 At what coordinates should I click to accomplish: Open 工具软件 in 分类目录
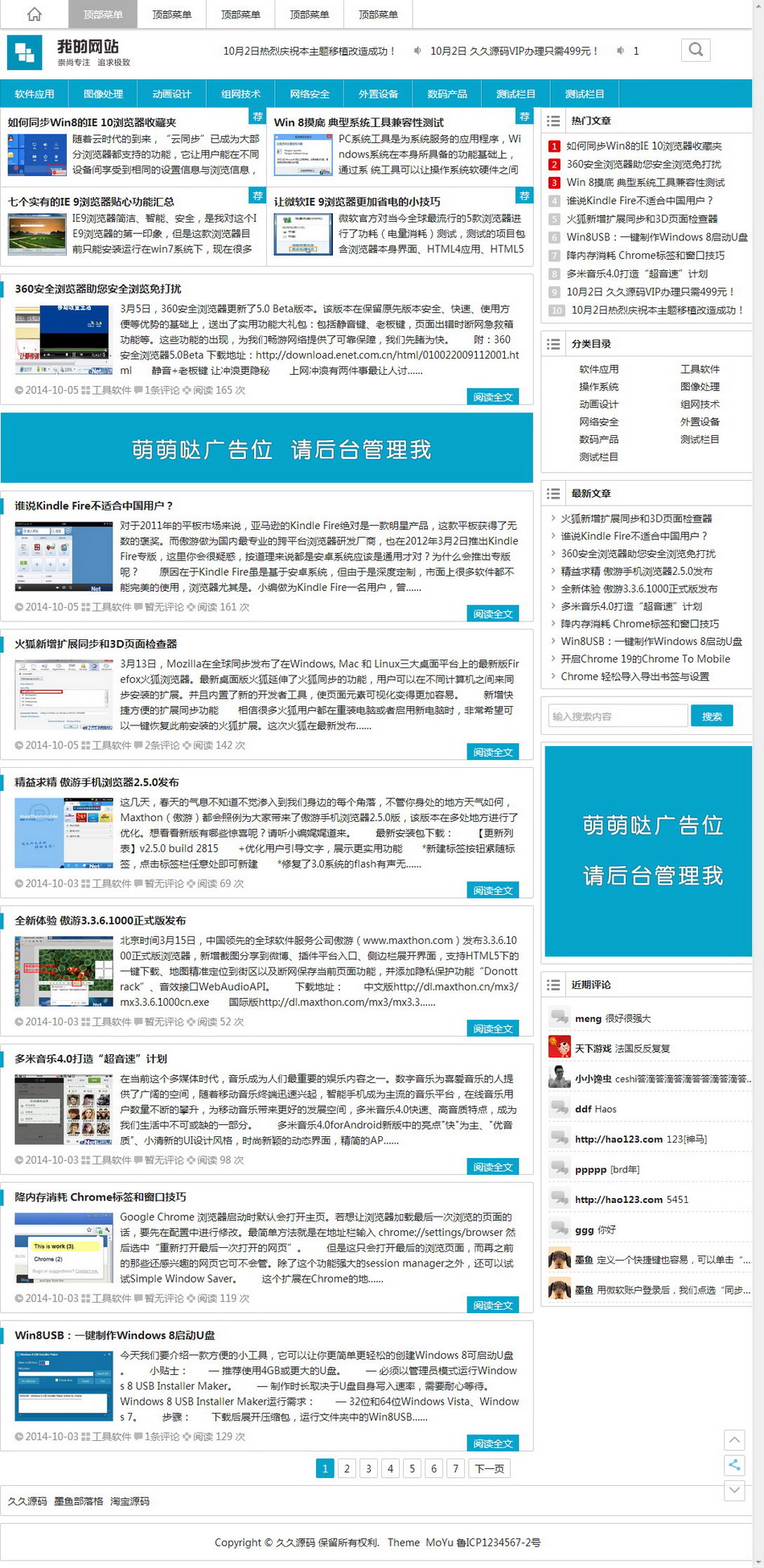pos(700,369)
